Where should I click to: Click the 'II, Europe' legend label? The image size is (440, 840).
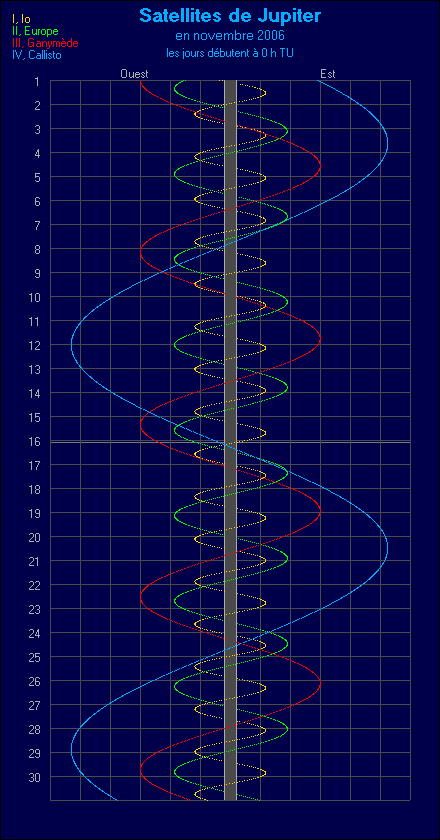pos(35,32)
